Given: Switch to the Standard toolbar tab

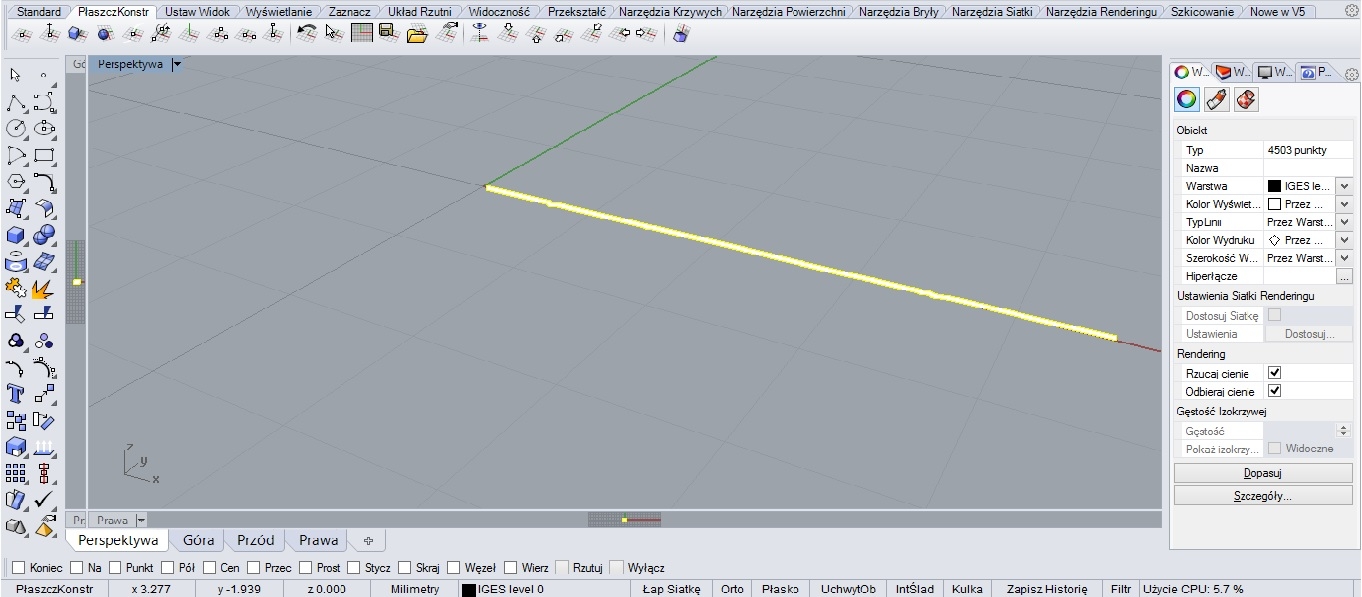Looking at the screenshot, I should 39,12.
